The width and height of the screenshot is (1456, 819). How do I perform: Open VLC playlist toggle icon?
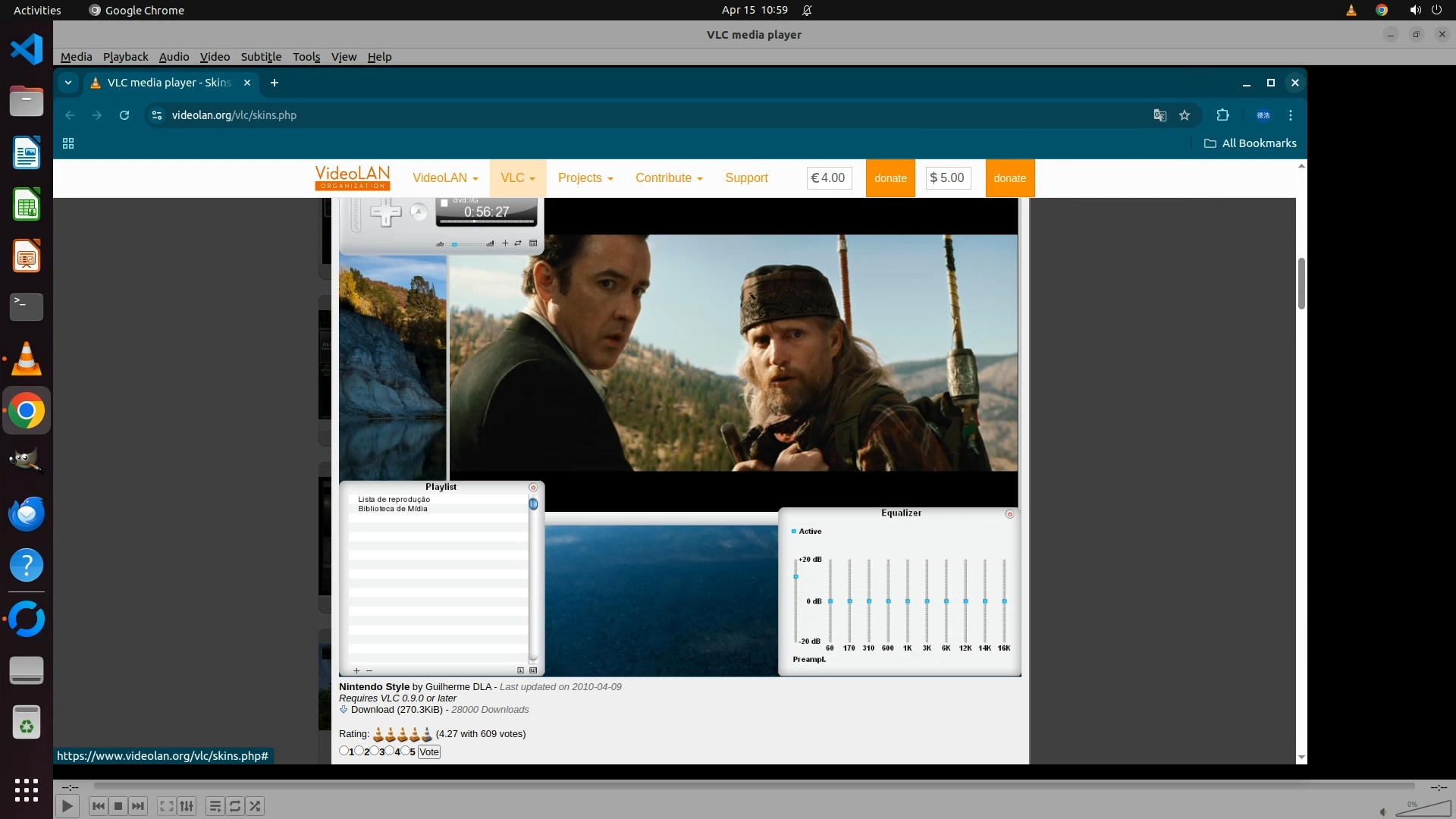(x=215, y=806)
